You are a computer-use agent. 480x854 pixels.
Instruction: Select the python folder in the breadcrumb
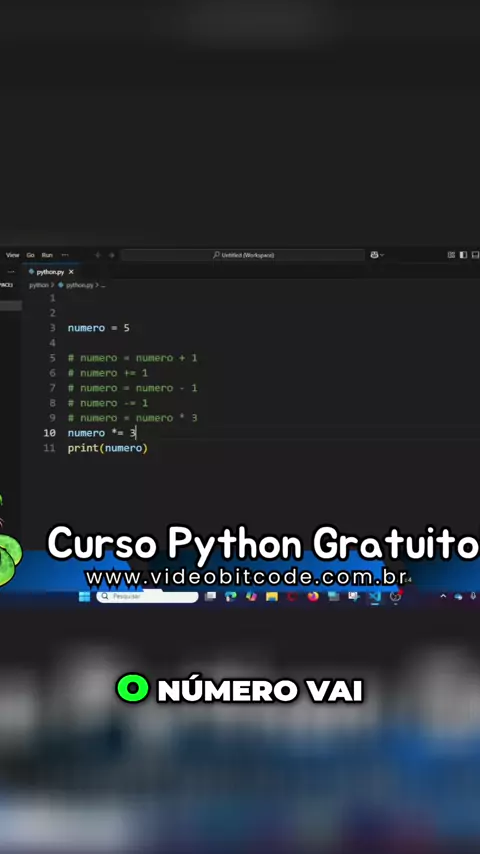[x=39, y=285]
